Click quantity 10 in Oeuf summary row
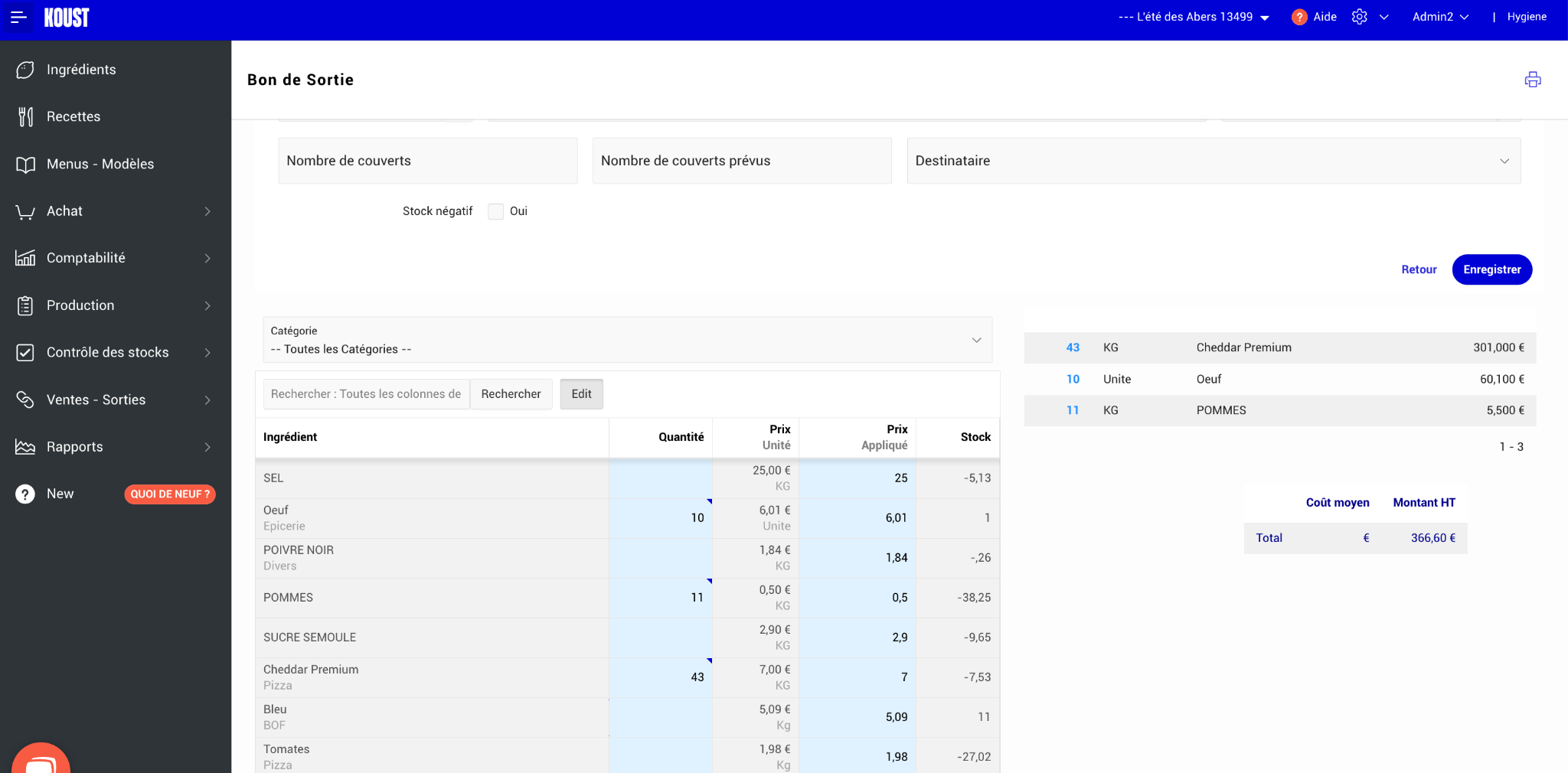Viewport: 1568px width, 773px height. (x=1073, y=379)
